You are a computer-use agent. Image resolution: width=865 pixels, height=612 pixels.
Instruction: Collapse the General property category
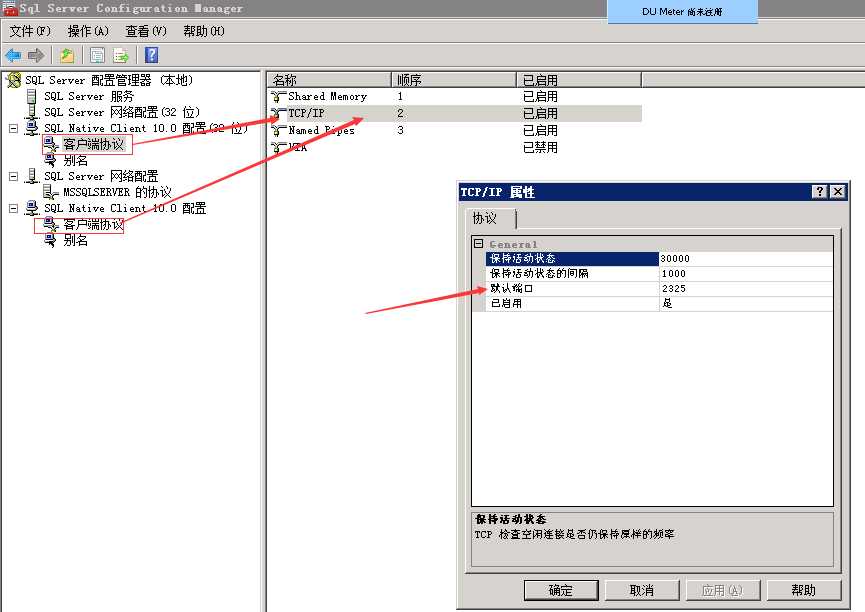(478, 243)
